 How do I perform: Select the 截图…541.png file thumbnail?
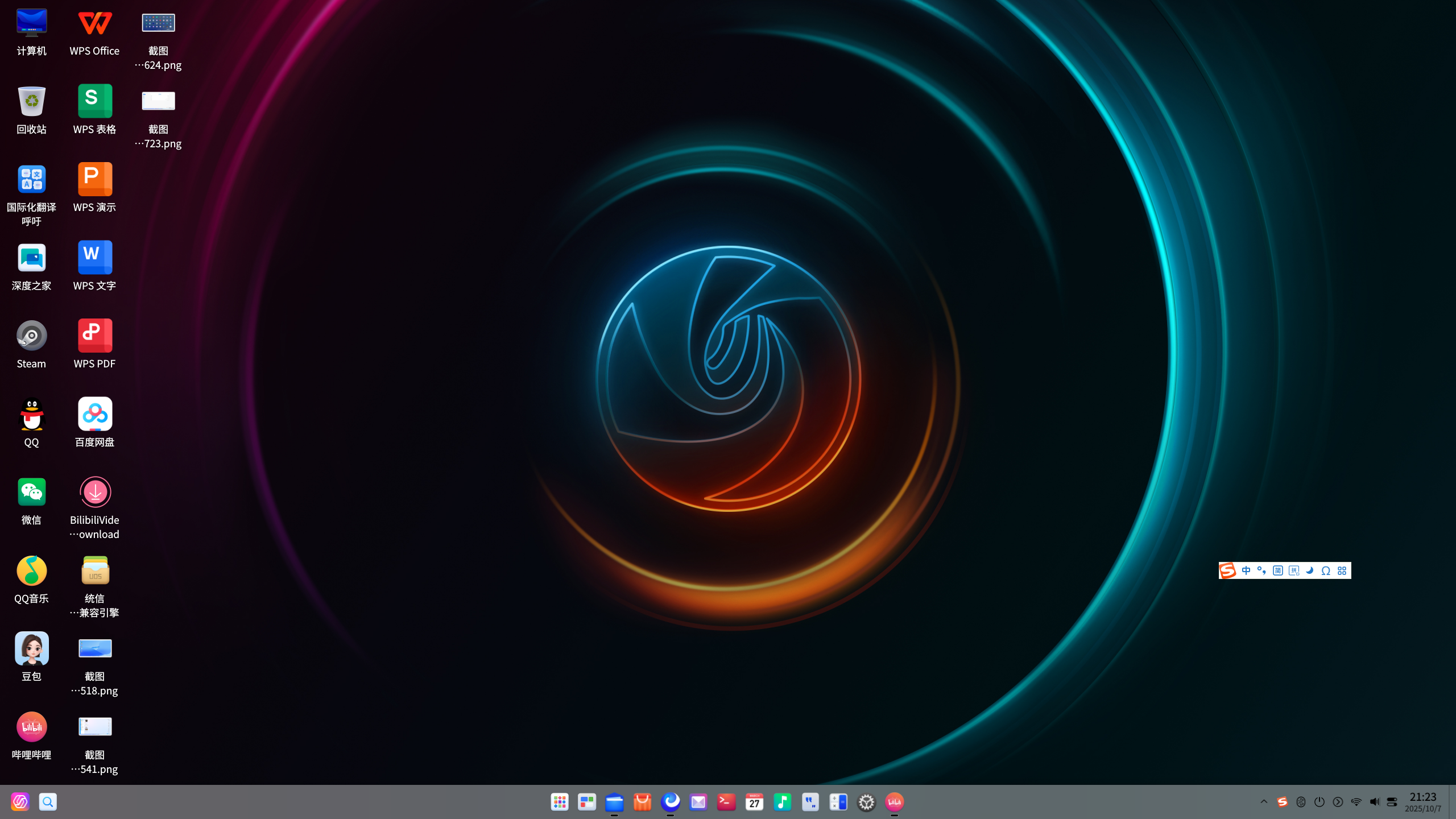point(94,727)
